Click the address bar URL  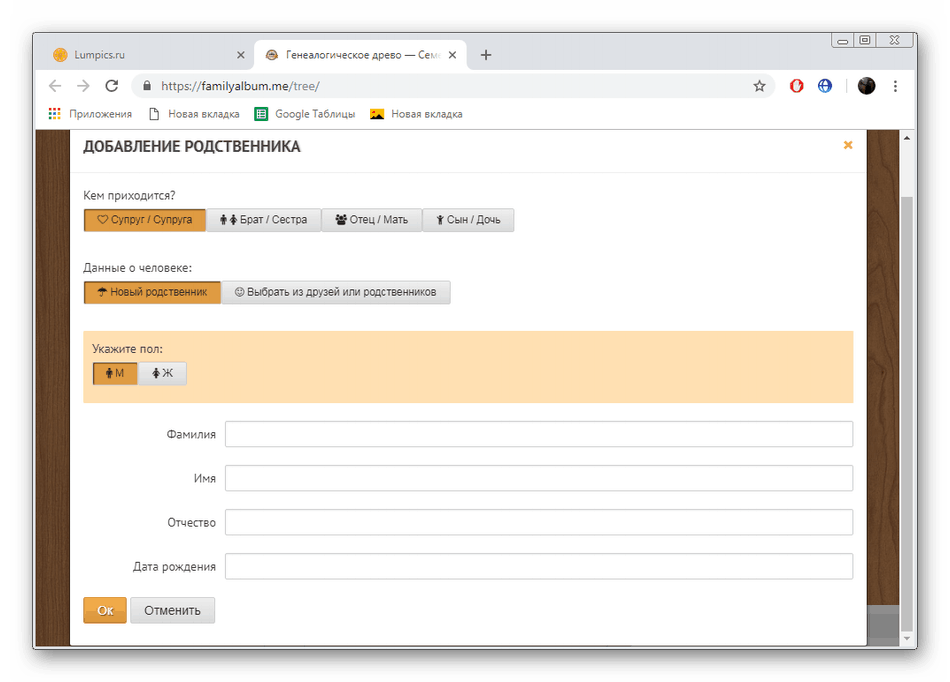coord(241,86)
